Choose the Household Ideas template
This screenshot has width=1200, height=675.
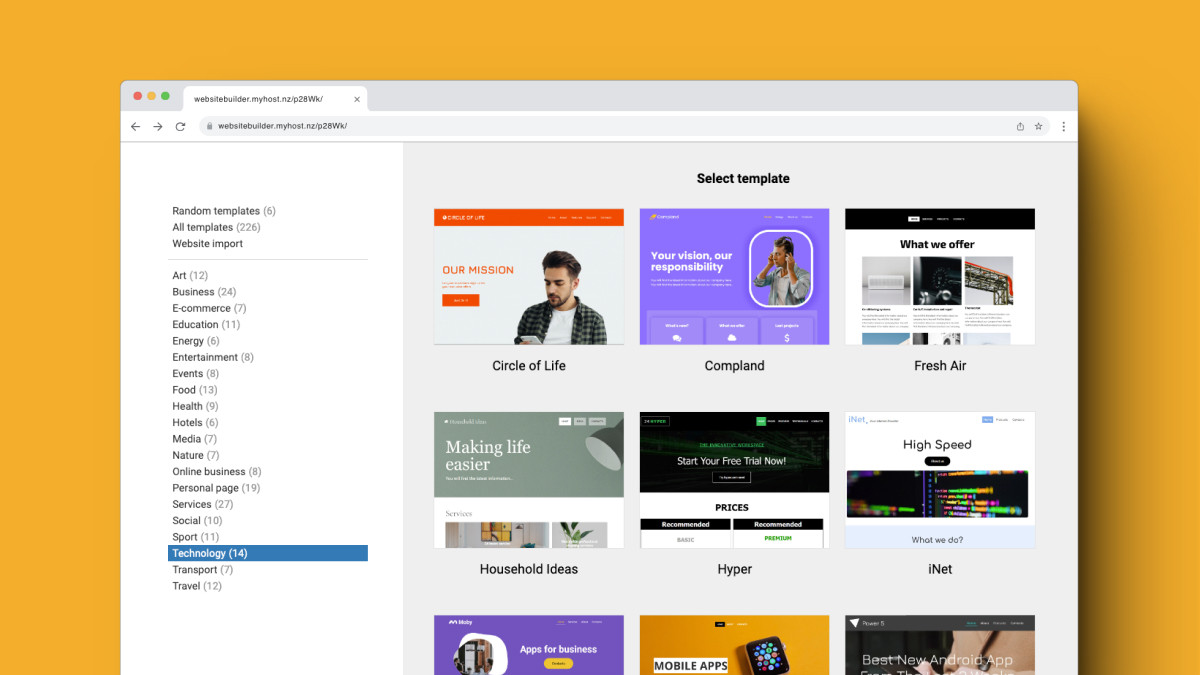coord(528,480)
